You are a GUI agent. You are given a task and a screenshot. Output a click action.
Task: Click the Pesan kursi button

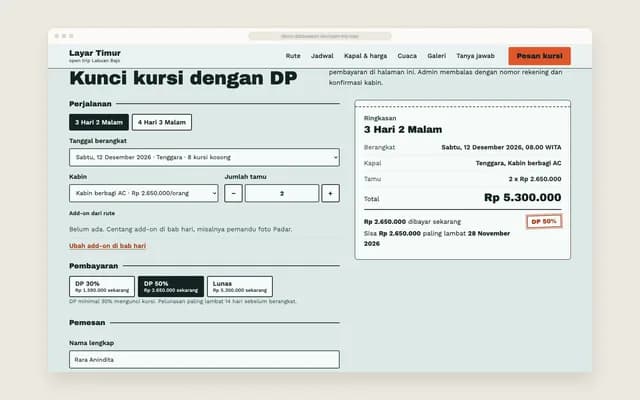point(539,56)
